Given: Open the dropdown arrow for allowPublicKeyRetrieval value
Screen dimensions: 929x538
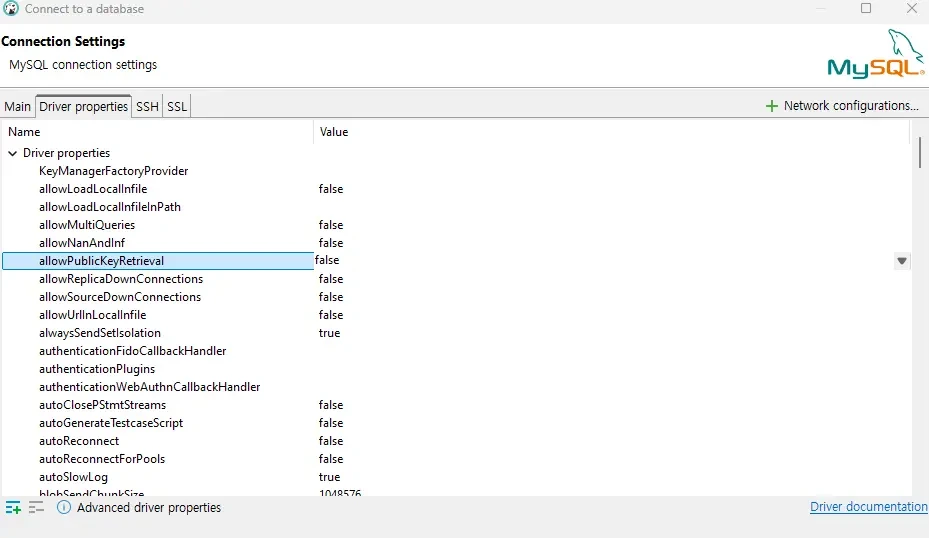Looking at the screenshot, I should click(x=902, y=261).
